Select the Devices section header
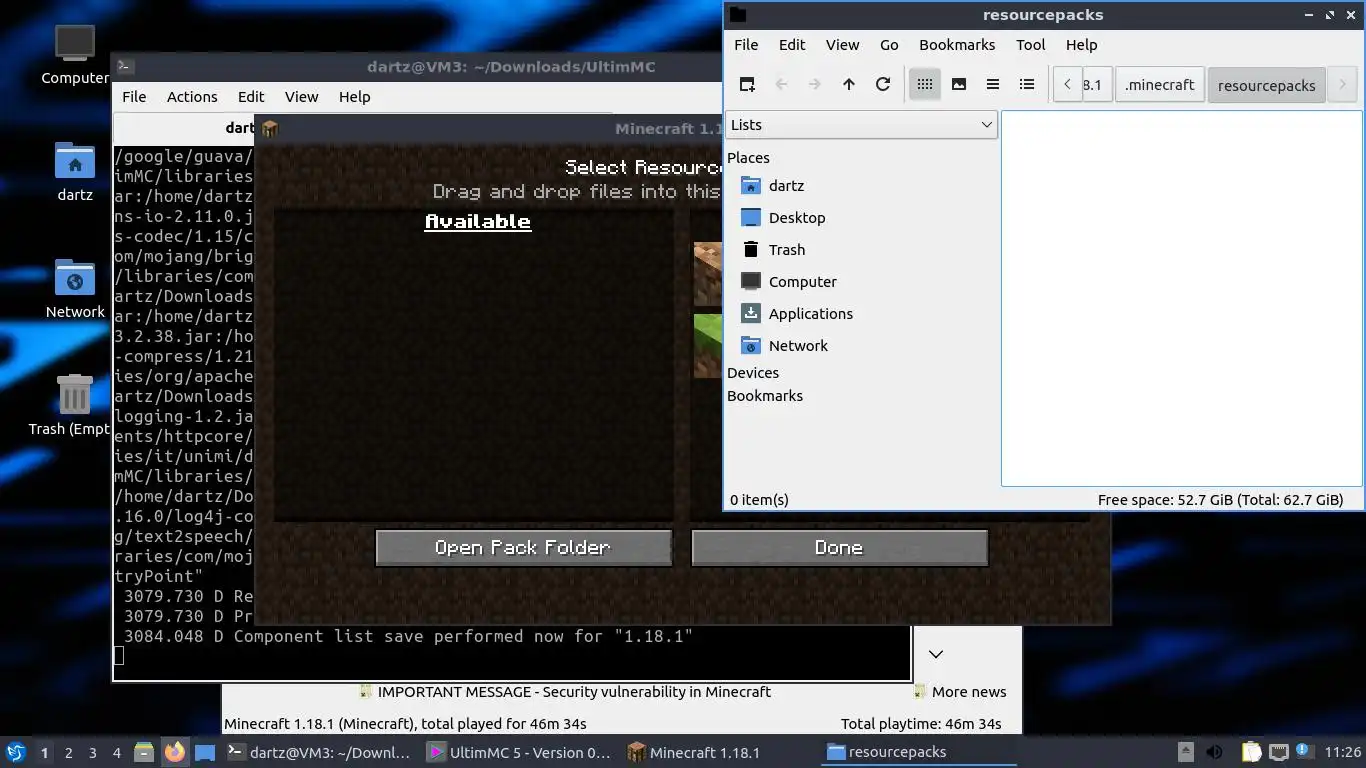The height and width of the screenshot is (768, 1366). click(x=753, y=373)
